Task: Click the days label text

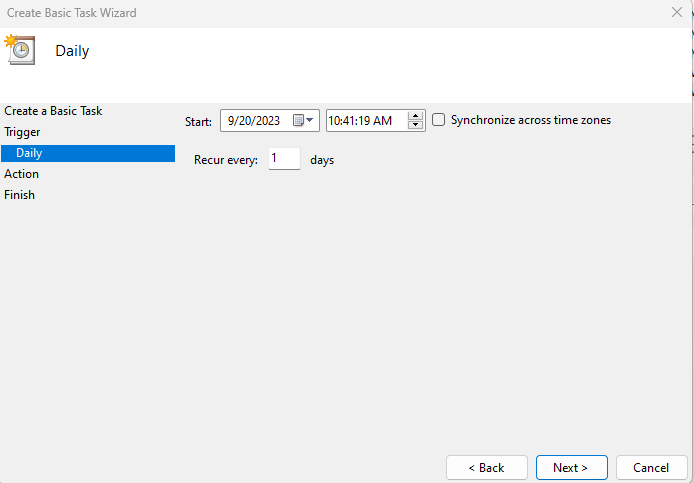Action: coord(322,160)
